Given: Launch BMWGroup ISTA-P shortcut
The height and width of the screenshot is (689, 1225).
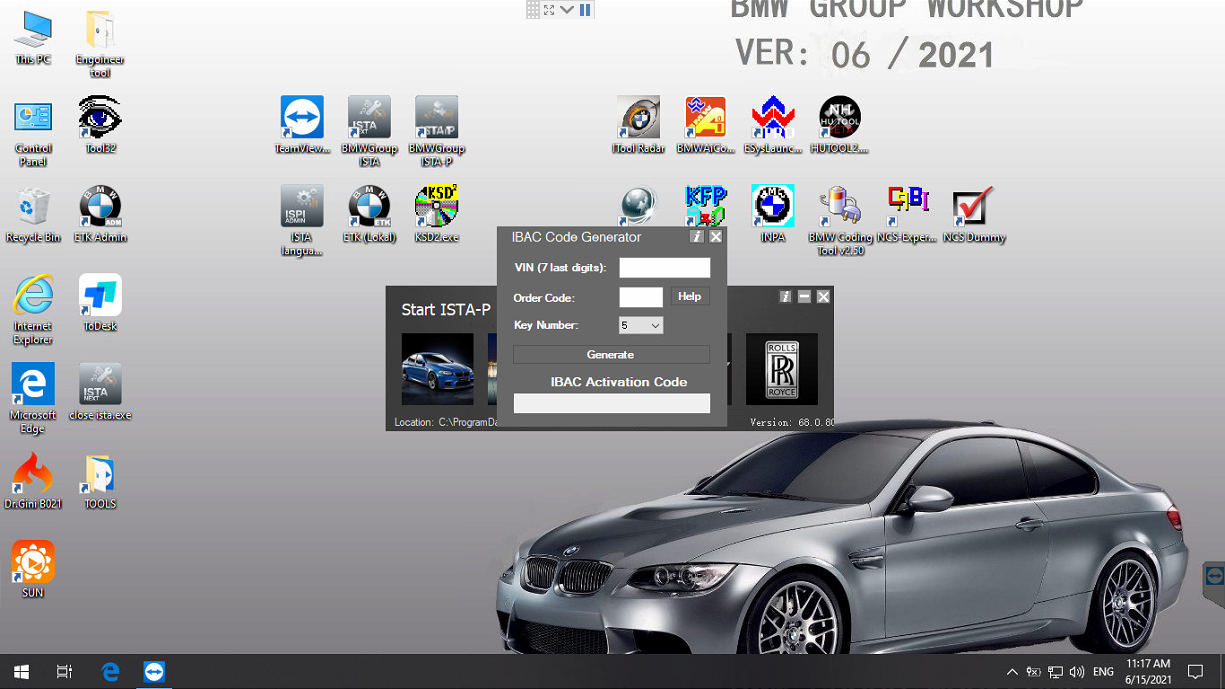Looking at the screenshot, I should (436, 132).
